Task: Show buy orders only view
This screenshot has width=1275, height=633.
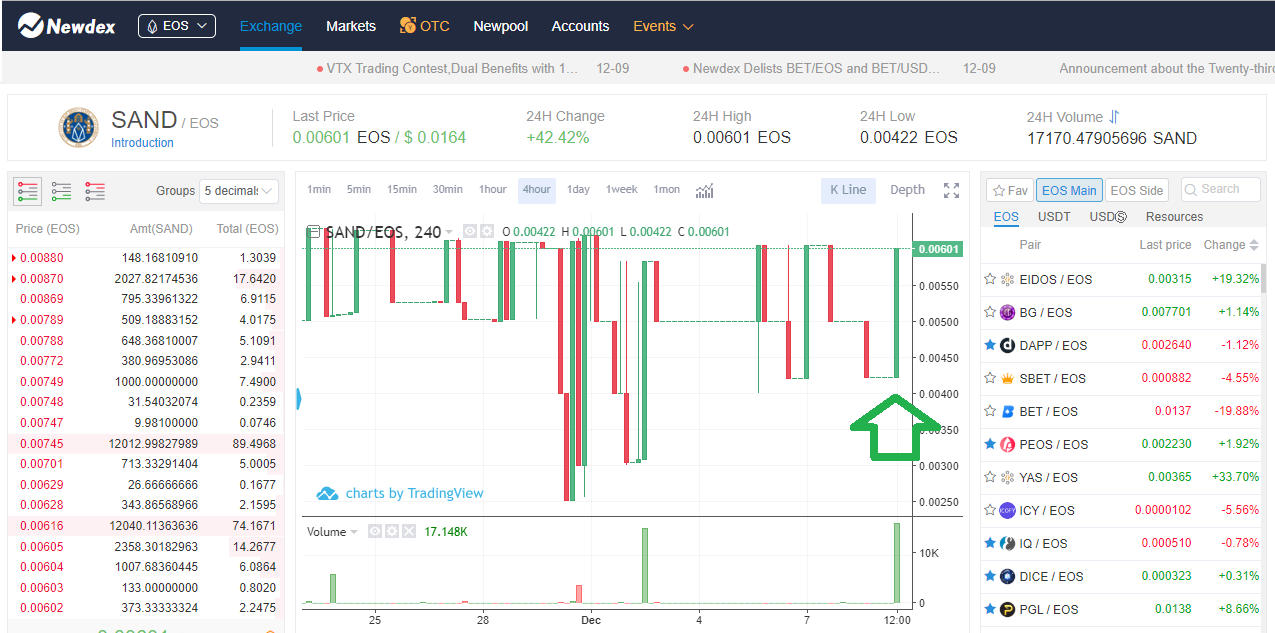Action: 62,190
